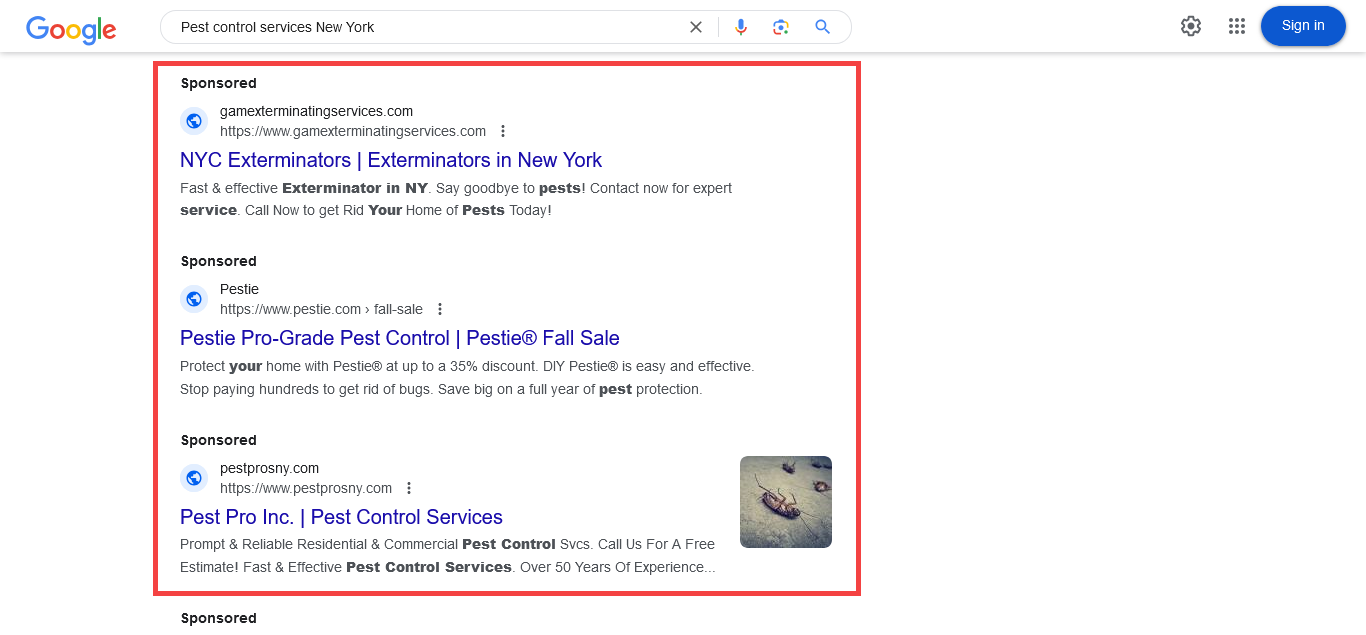Click the Protect your home with Pestie description

467,378
